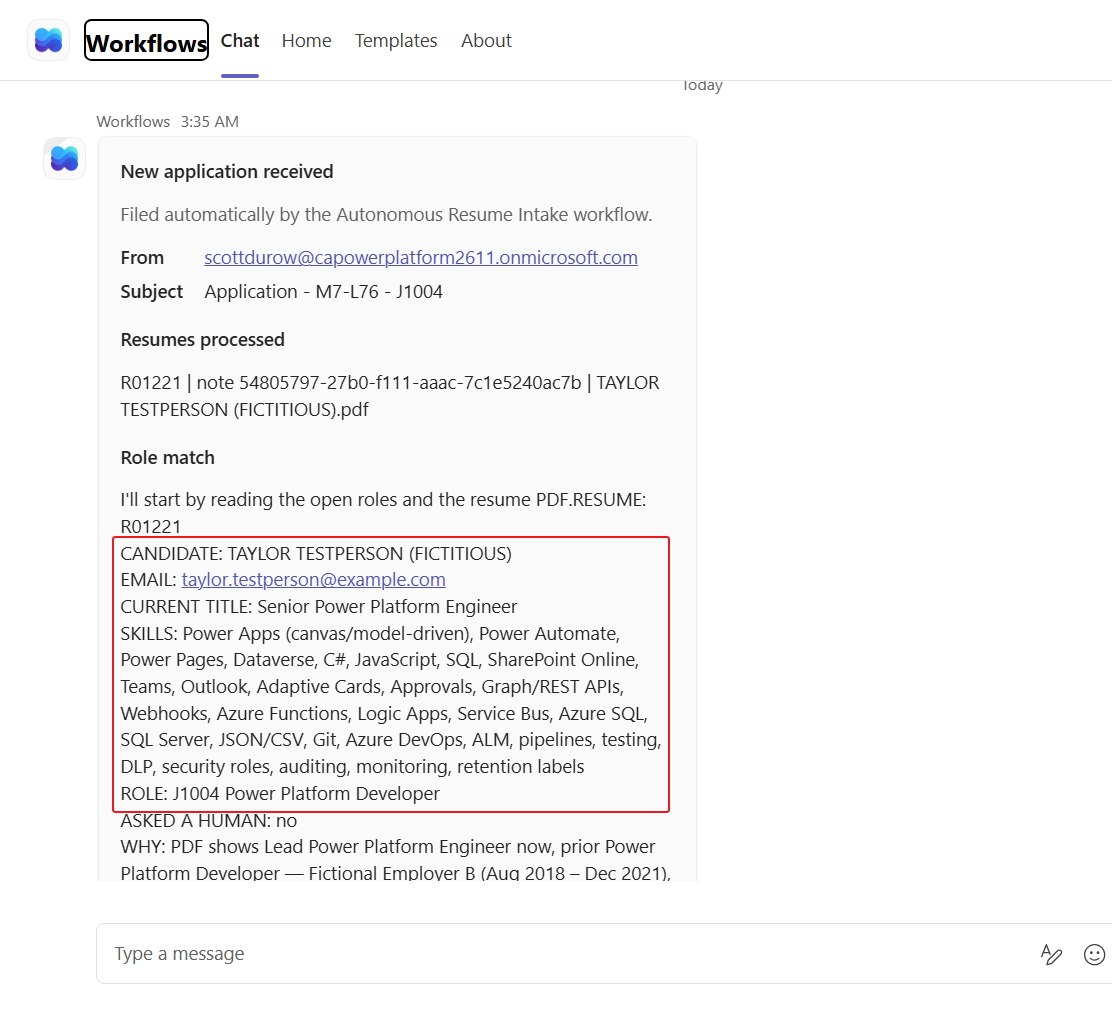Open the Templates tab
The image size is (1112, 1016).
point(396,41)
